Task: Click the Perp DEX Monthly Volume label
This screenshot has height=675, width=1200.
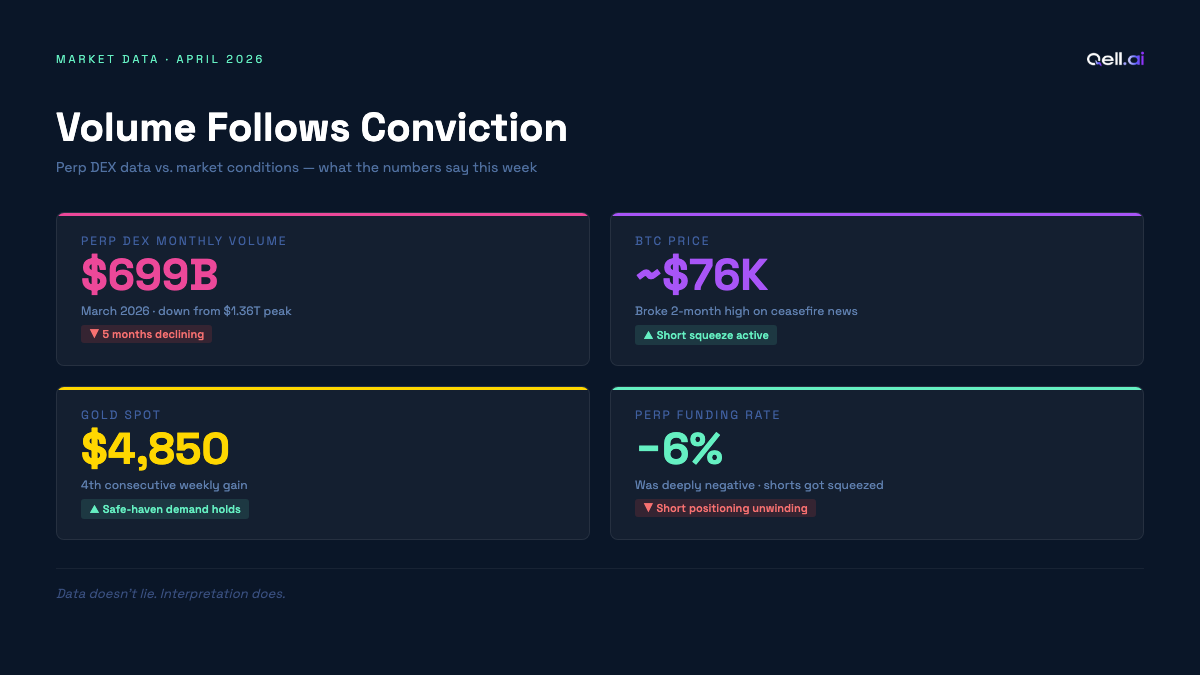Action: [184, 241]
